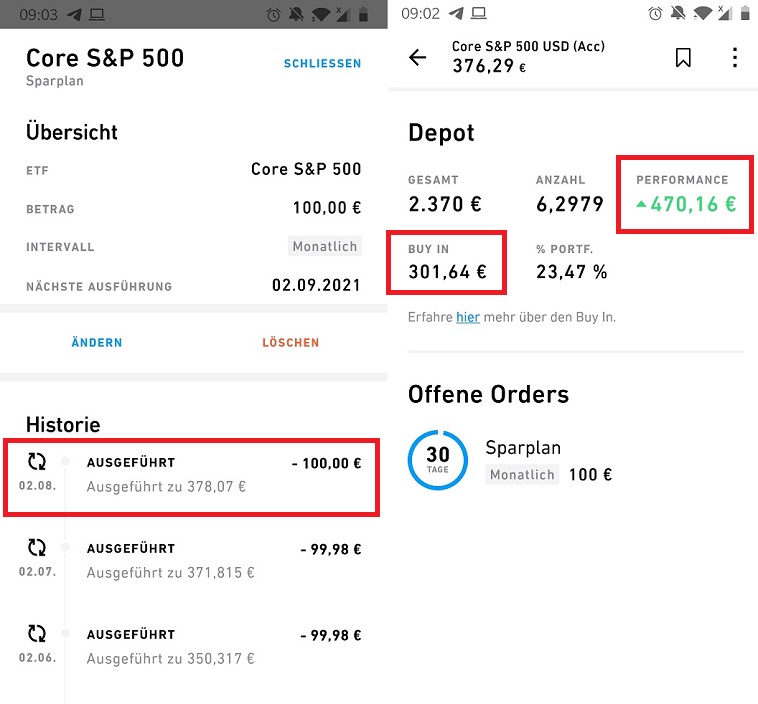758x704 pixels.
Task: Open the three-dot overflow menu
Action: (x=735, y=58)
